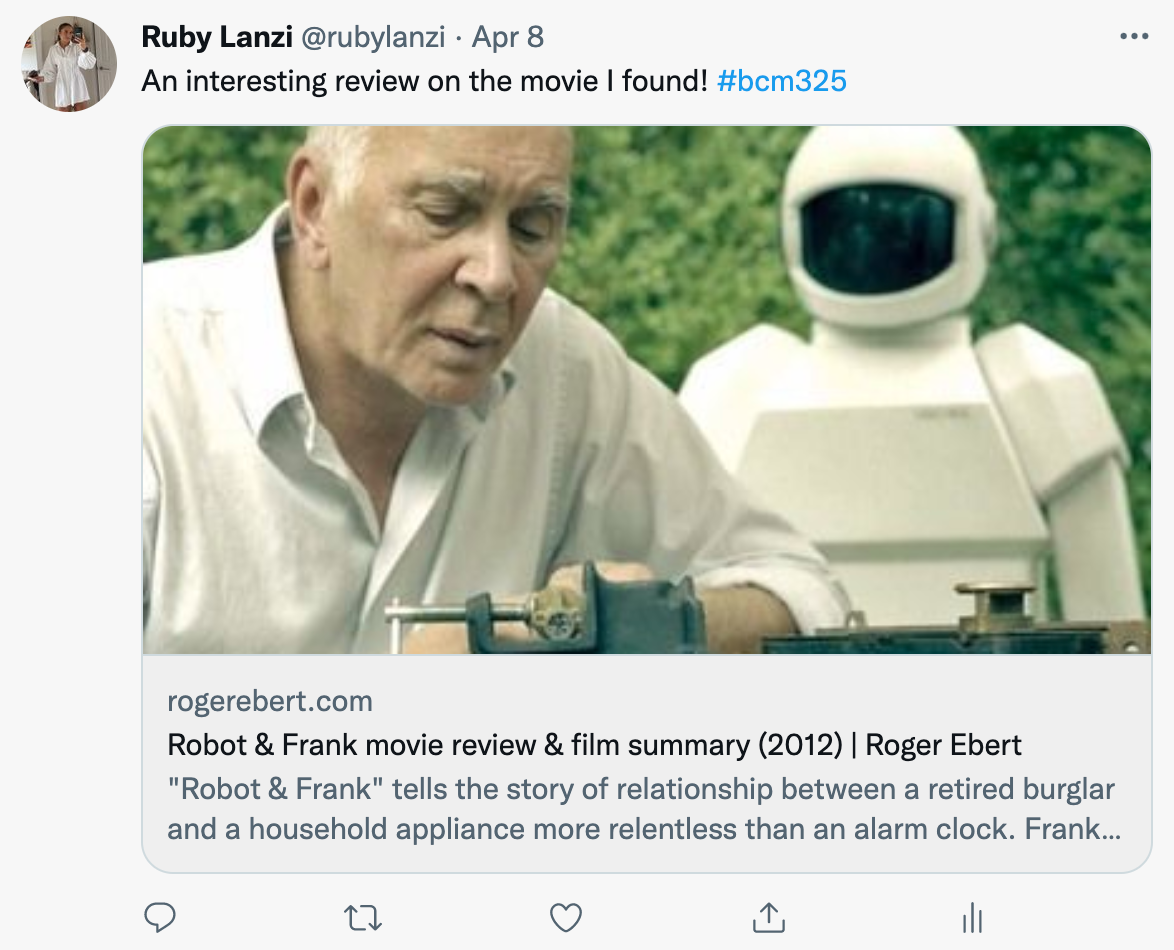This screenshot has width=1174, height=950.
Task: Open the three-dot more options menu
Action: pos(1134,37)
